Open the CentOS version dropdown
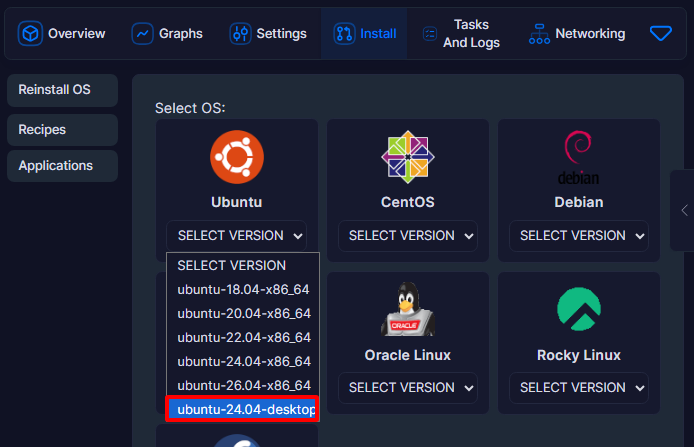The width and height of the screenshot is (694, 447). click(408, 235)
